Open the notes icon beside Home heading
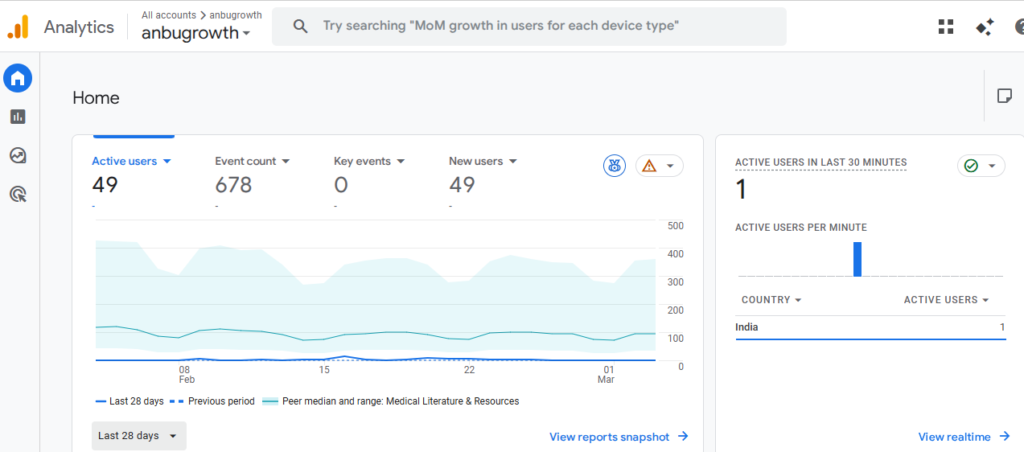The image size is (1024, 452). pyautogui.click(x=1004, y=96)
